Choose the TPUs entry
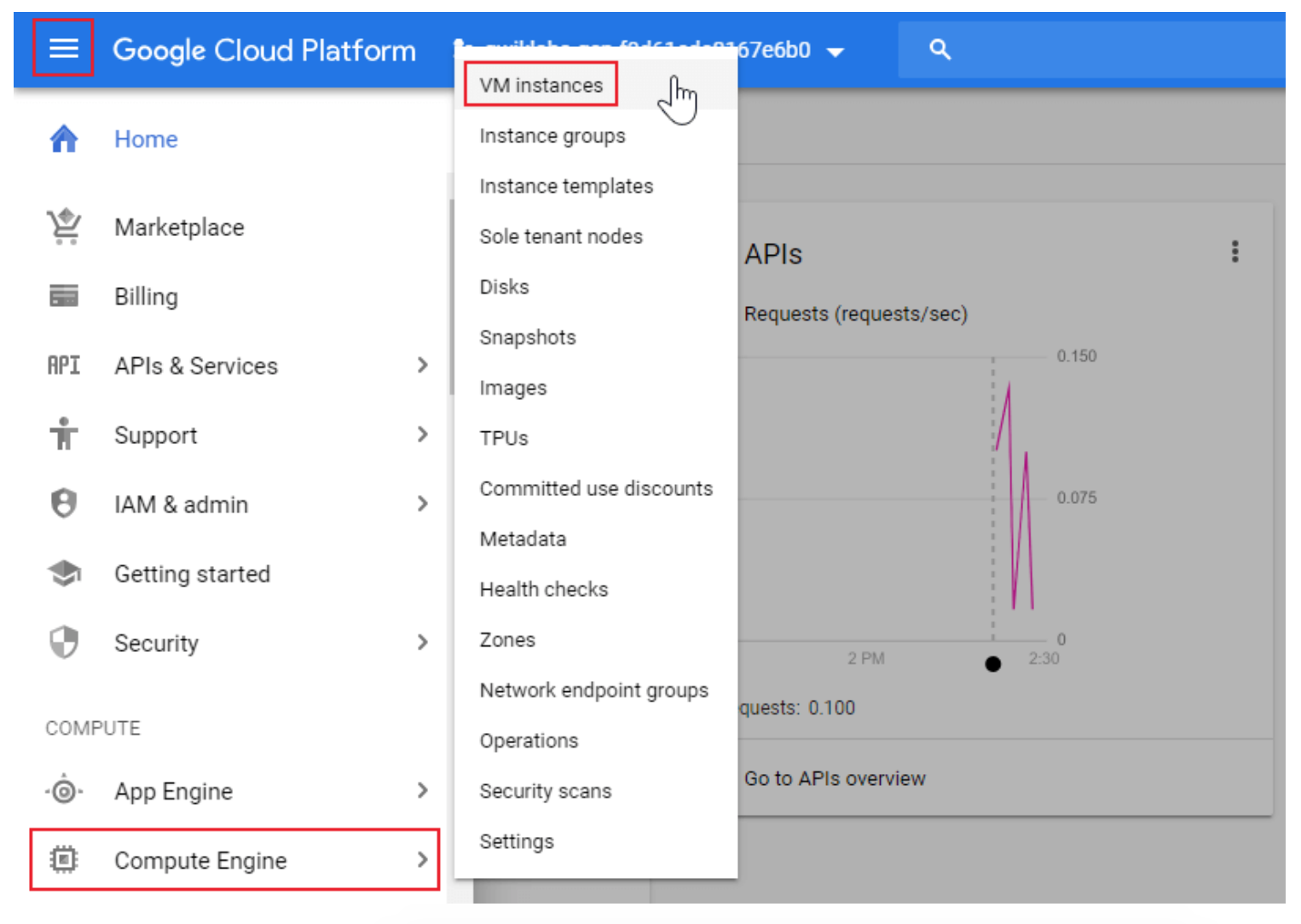Screen dimensions: 1301x924 point(595,438)
